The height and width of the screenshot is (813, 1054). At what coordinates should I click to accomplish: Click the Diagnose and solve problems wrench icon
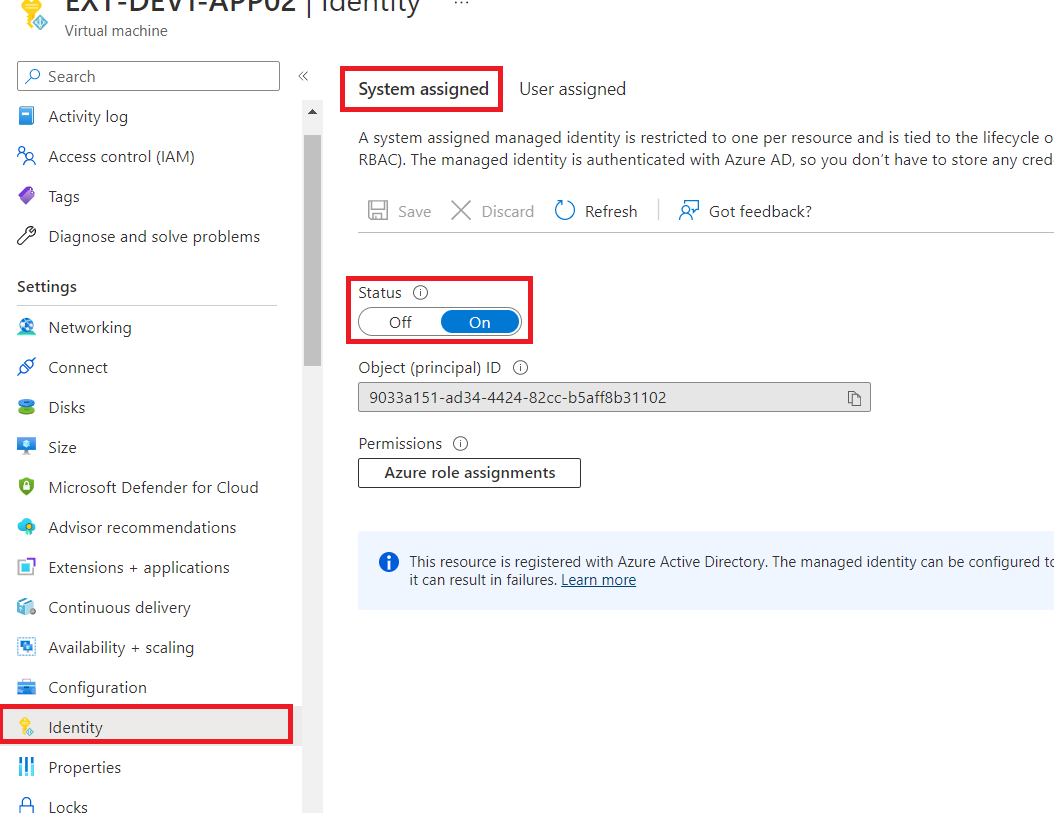tap(26, 236)
